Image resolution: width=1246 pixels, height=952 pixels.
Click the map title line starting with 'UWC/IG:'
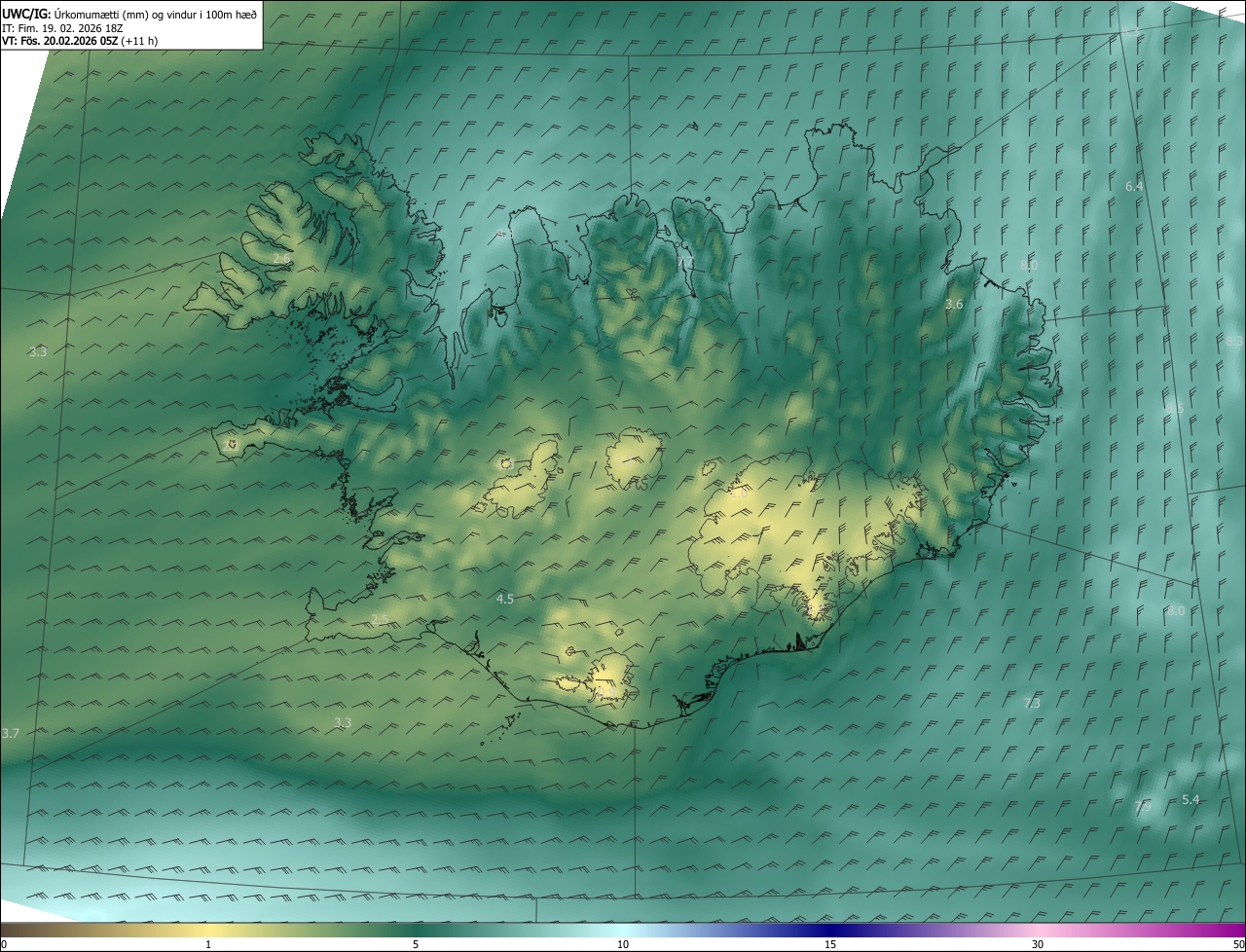[x=129, y=14]
